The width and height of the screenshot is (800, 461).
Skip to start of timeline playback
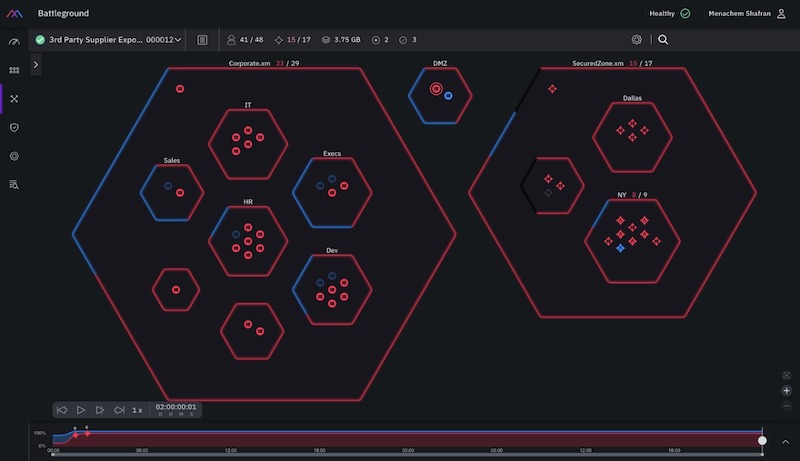pyautogui.click(x=62, y=410)
